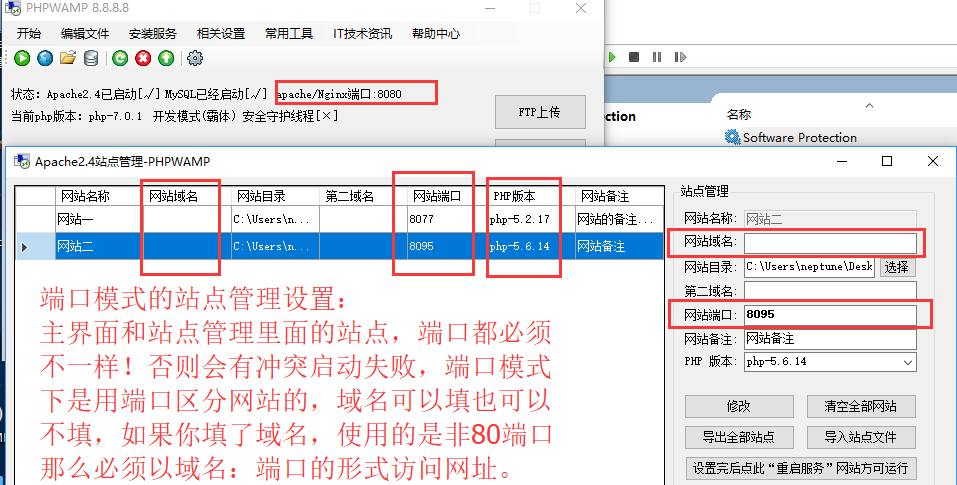Click the php-5.2.17 version cell
The width and height of the screenshot is (957, 485).
[531, 219]
